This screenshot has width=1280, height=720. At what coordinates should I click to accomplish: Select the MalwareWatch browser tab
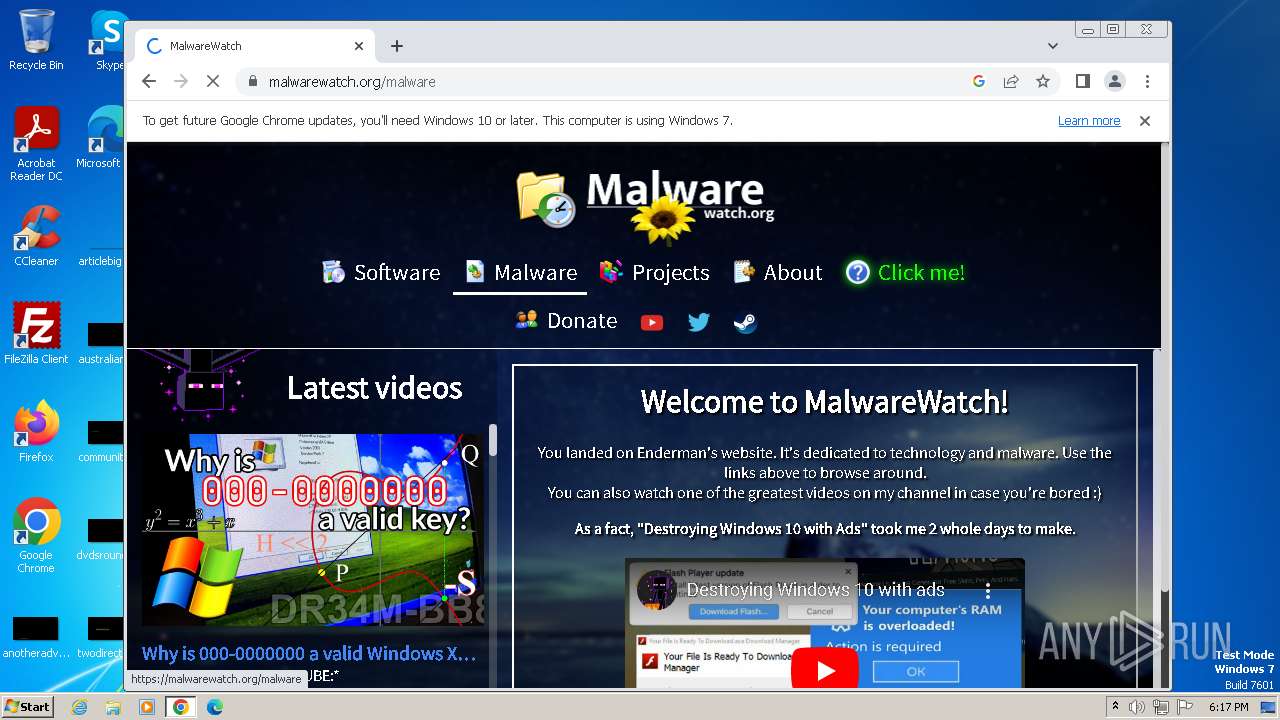(255, 46)
